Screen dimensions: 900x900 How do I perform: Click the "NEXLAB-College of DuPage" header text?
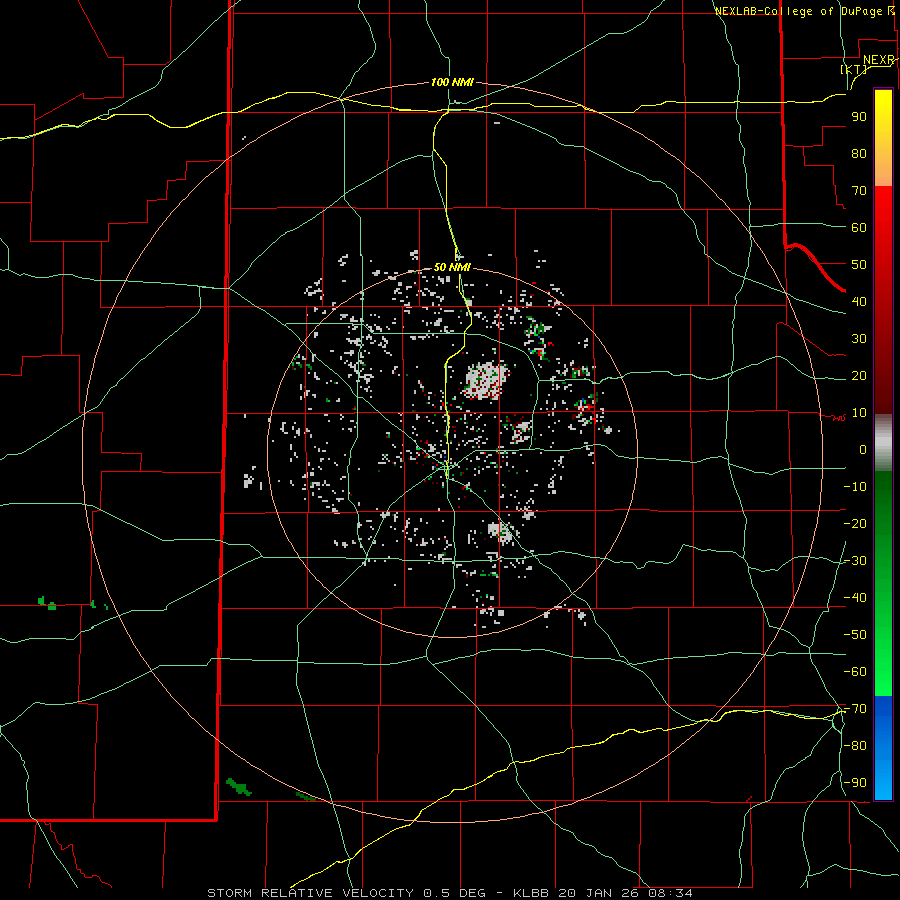pyautogui.click(x=800, y=11)
